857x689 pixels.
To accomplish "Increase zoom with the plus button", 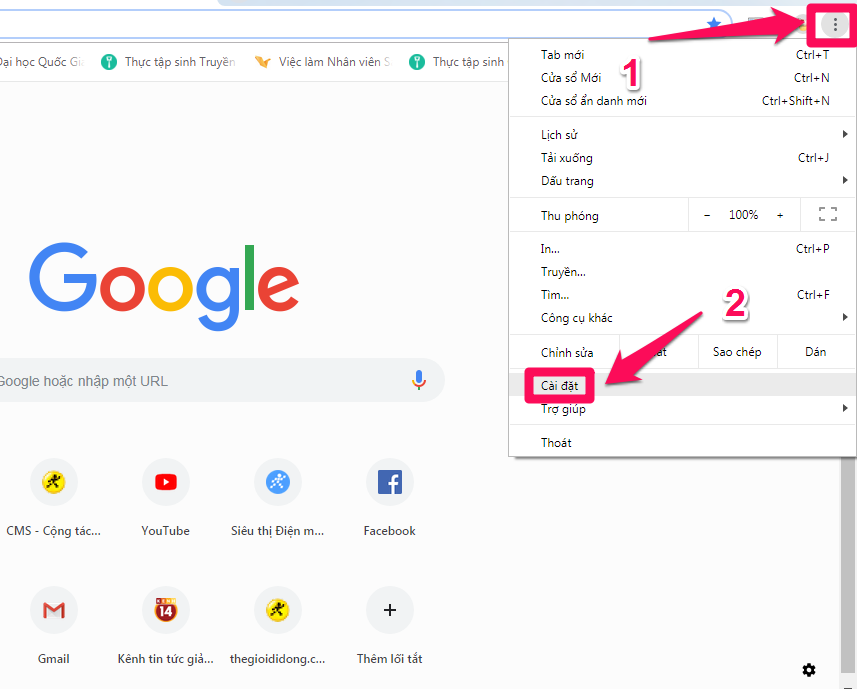I will click(x=780, y=215).
